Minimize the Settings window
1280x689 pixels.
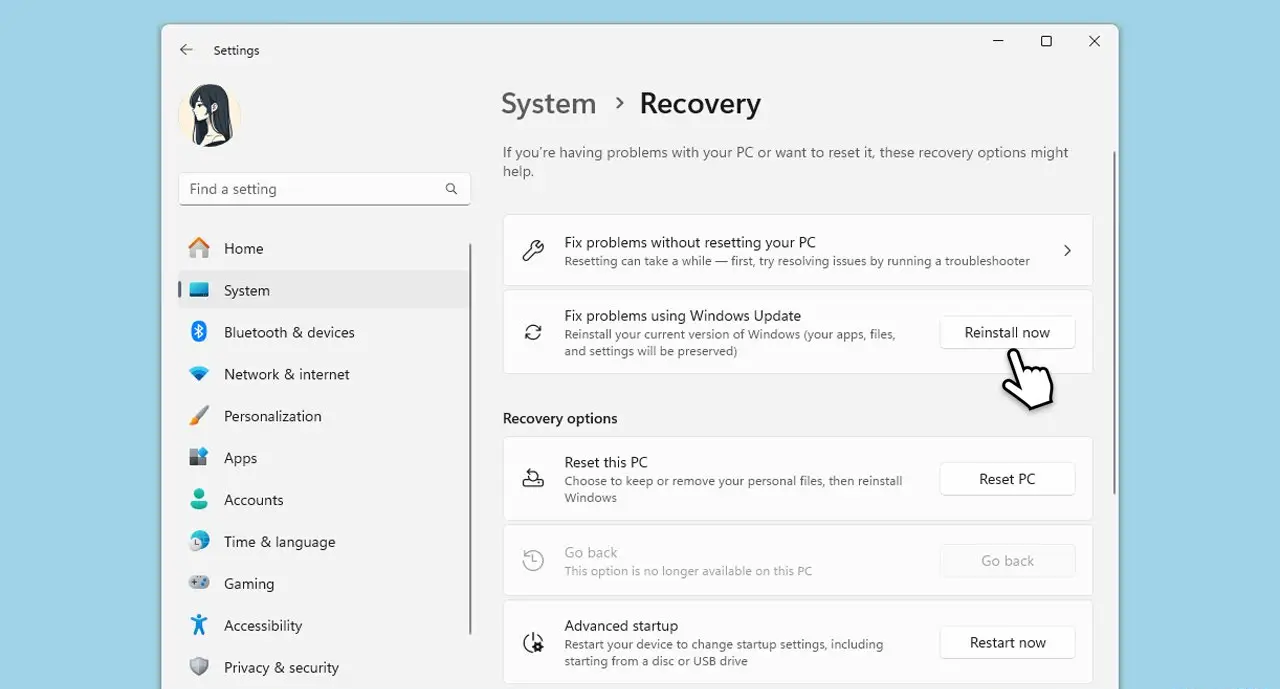[999, 41]
